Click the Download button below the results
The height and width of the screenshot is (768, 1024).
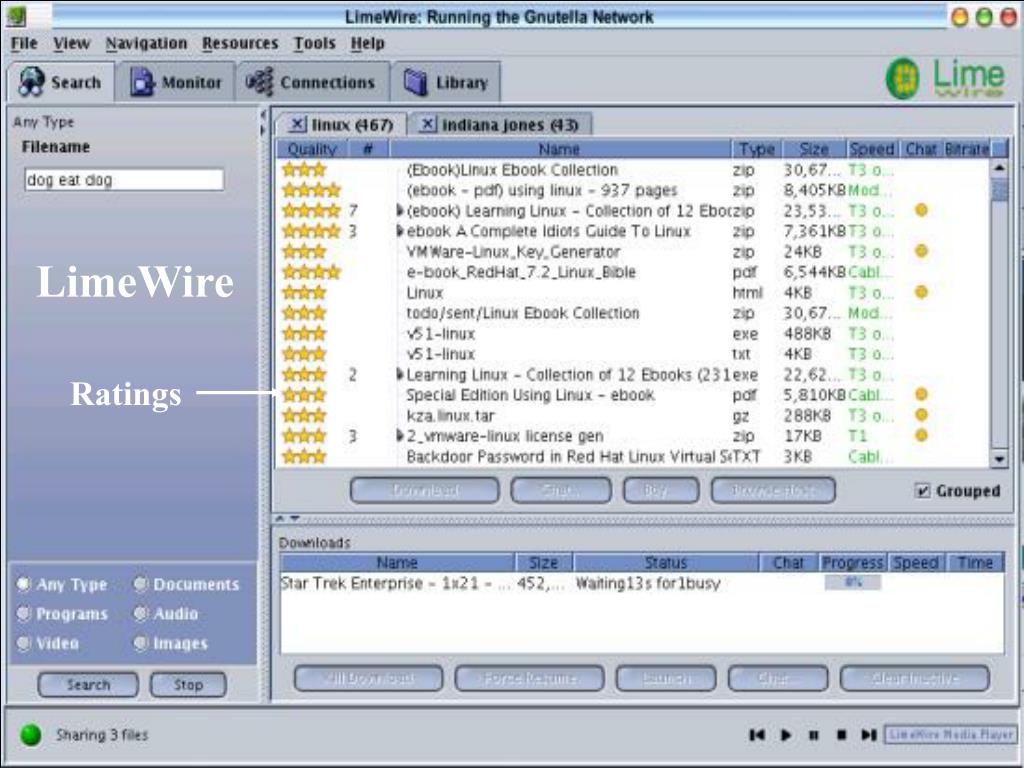pyautogui.click(x=424, y=490)
